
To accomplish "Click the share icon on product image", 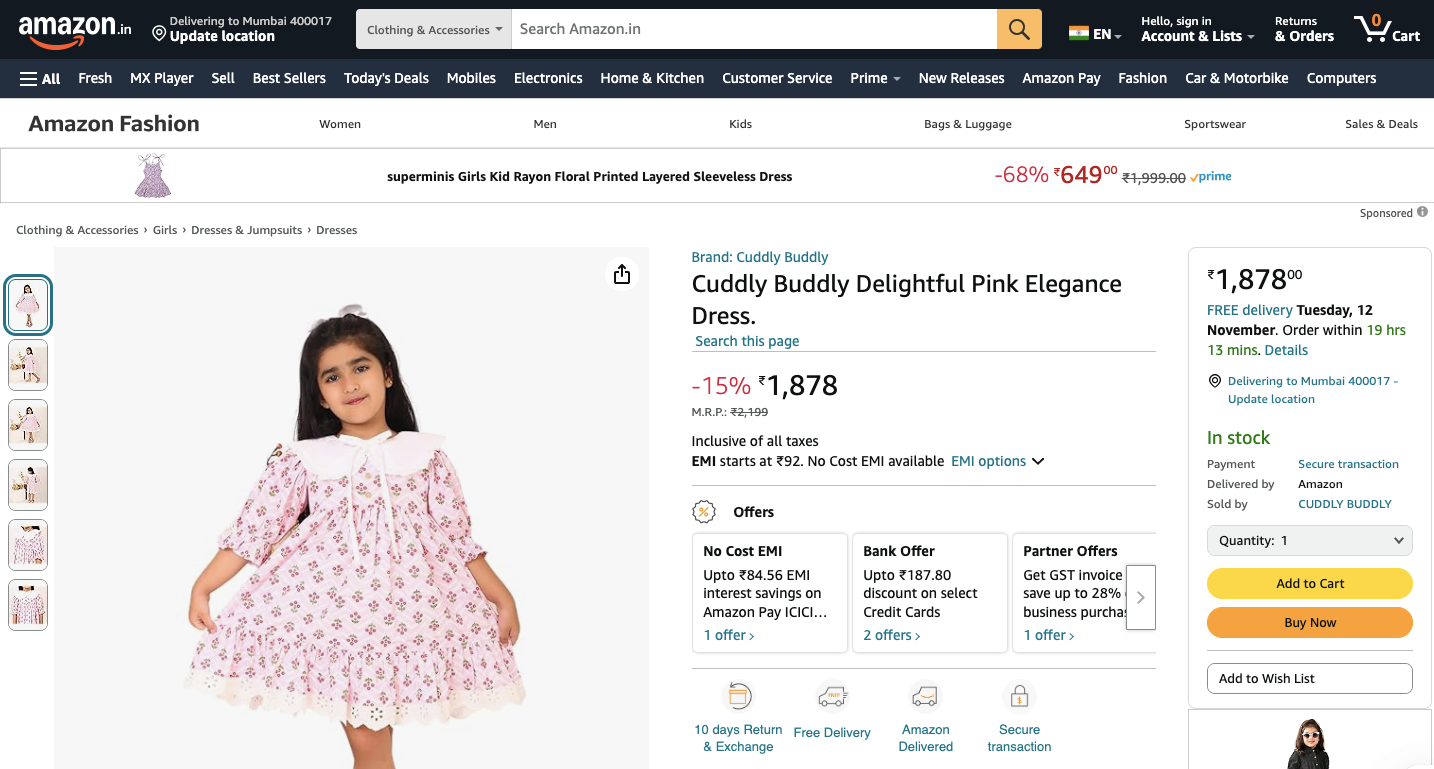I will tap(622, 274).
